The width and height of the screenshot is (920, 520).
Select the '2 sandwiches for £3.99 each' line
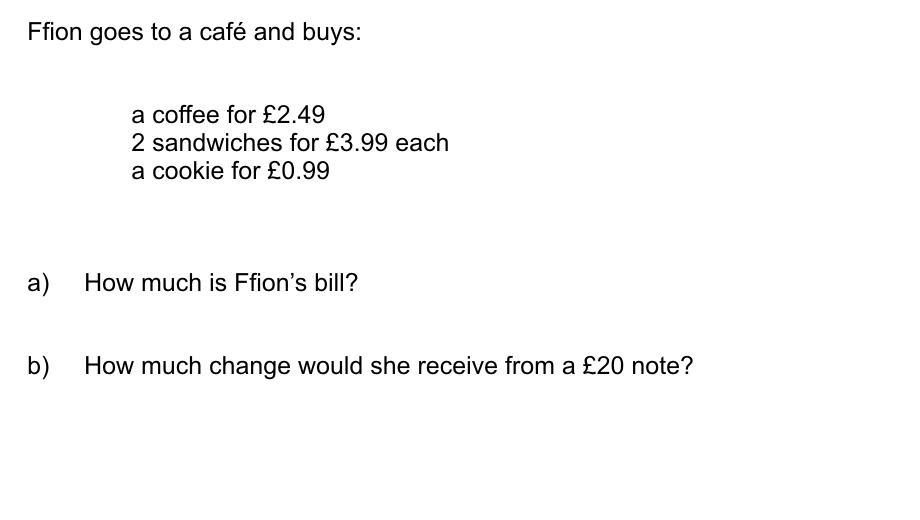290,143
